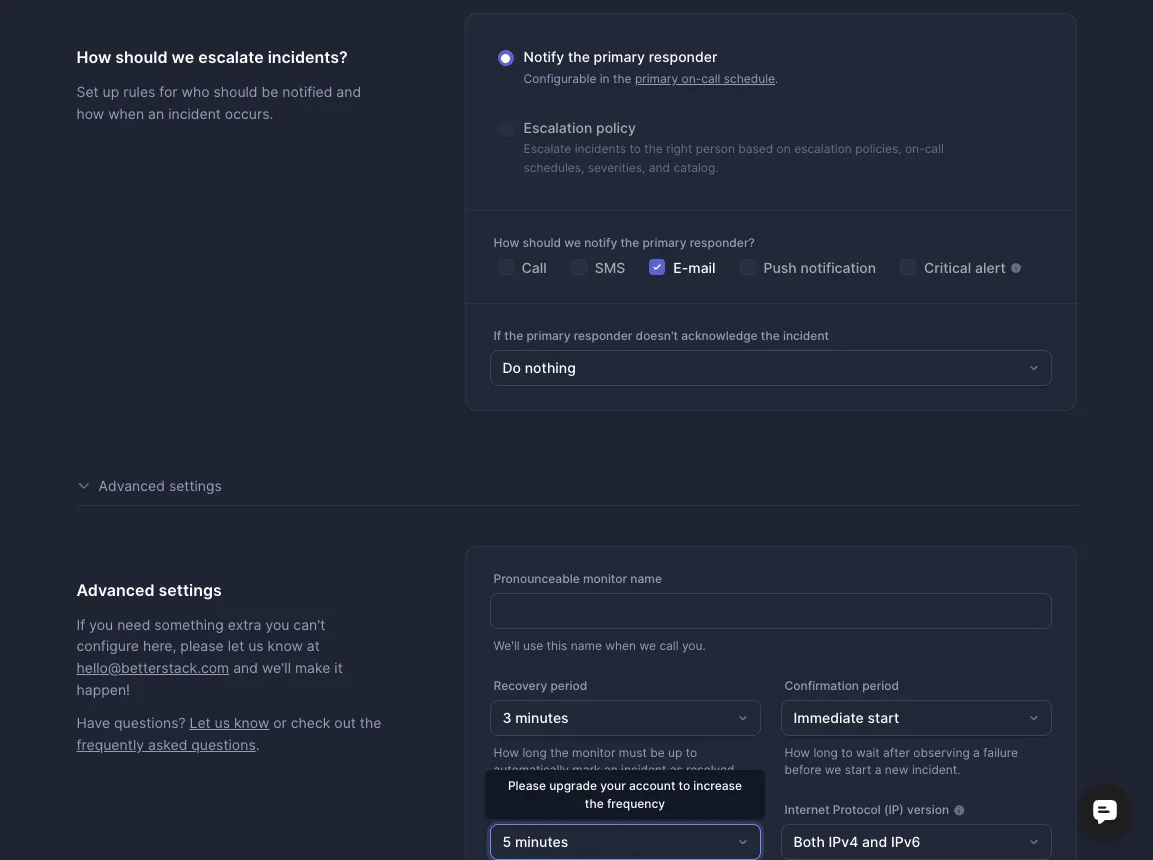Click Critical alert info icon
Image resolution: width=1153 pixels, height=860 pixels.
point(1015,268)
